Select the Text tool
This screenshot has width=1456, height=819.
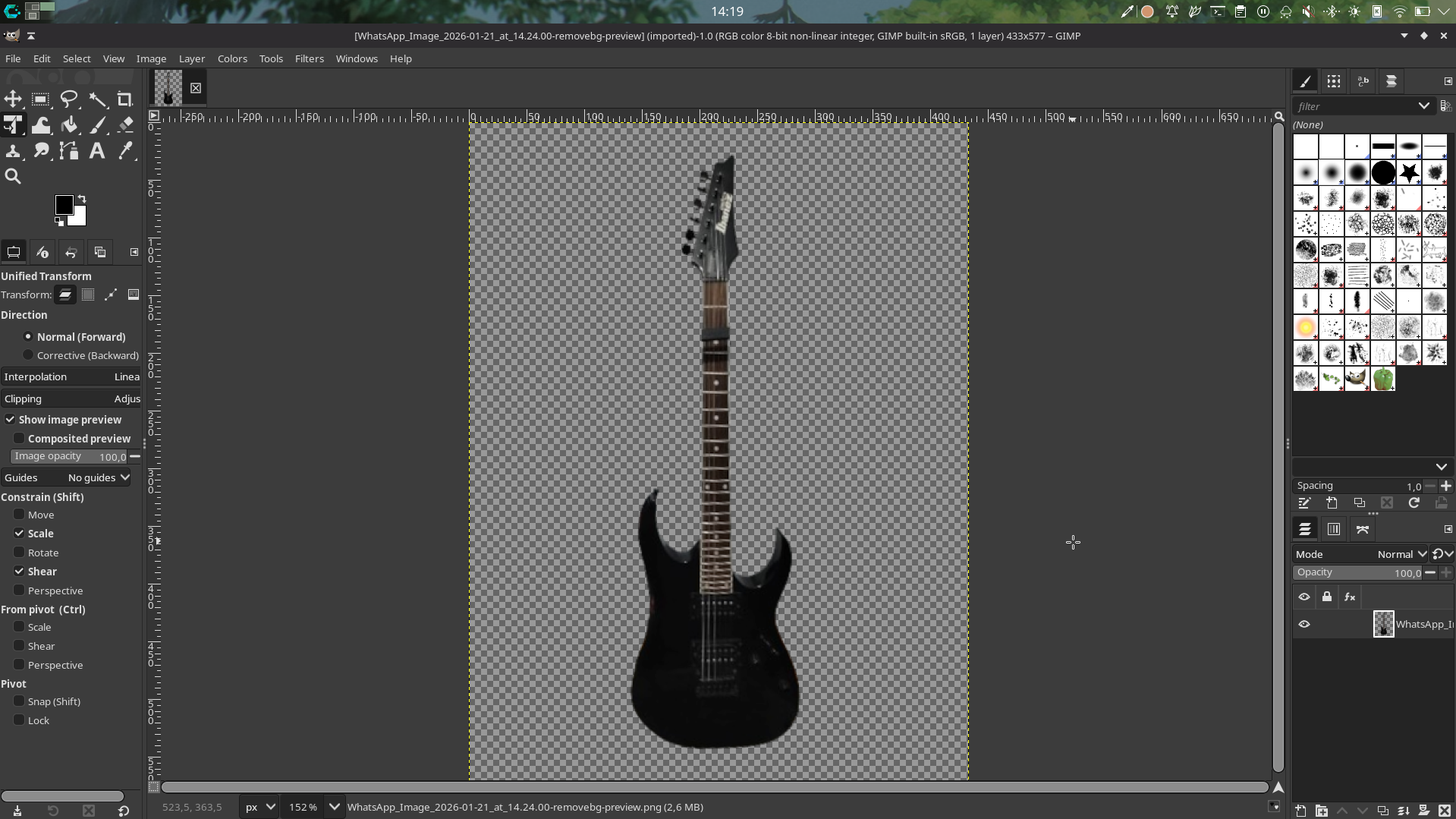96,151
